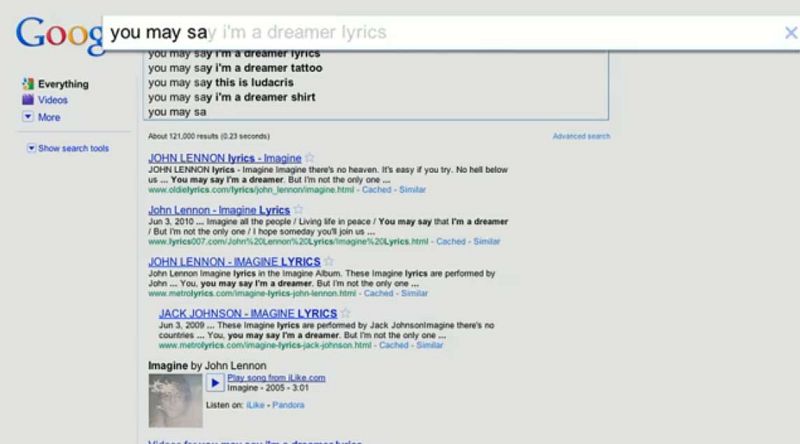Click Cached link under the oldielyrics result
The width and height of the screenshot is (800, 444).
[377, 189]
